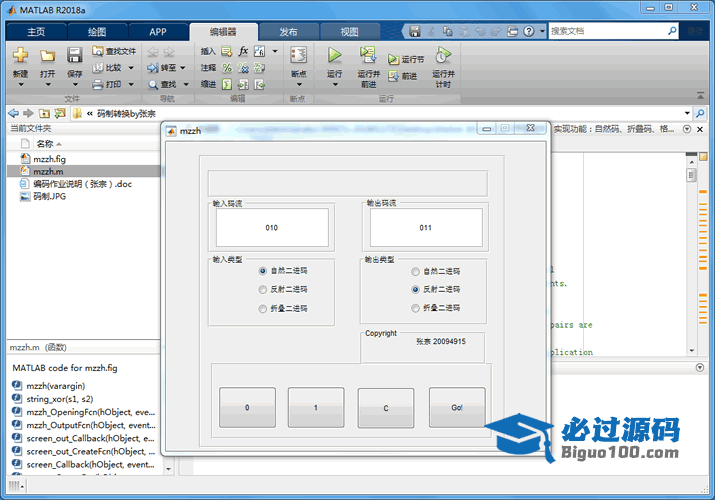Run the script with the green Run arrow

click(334, 55)
